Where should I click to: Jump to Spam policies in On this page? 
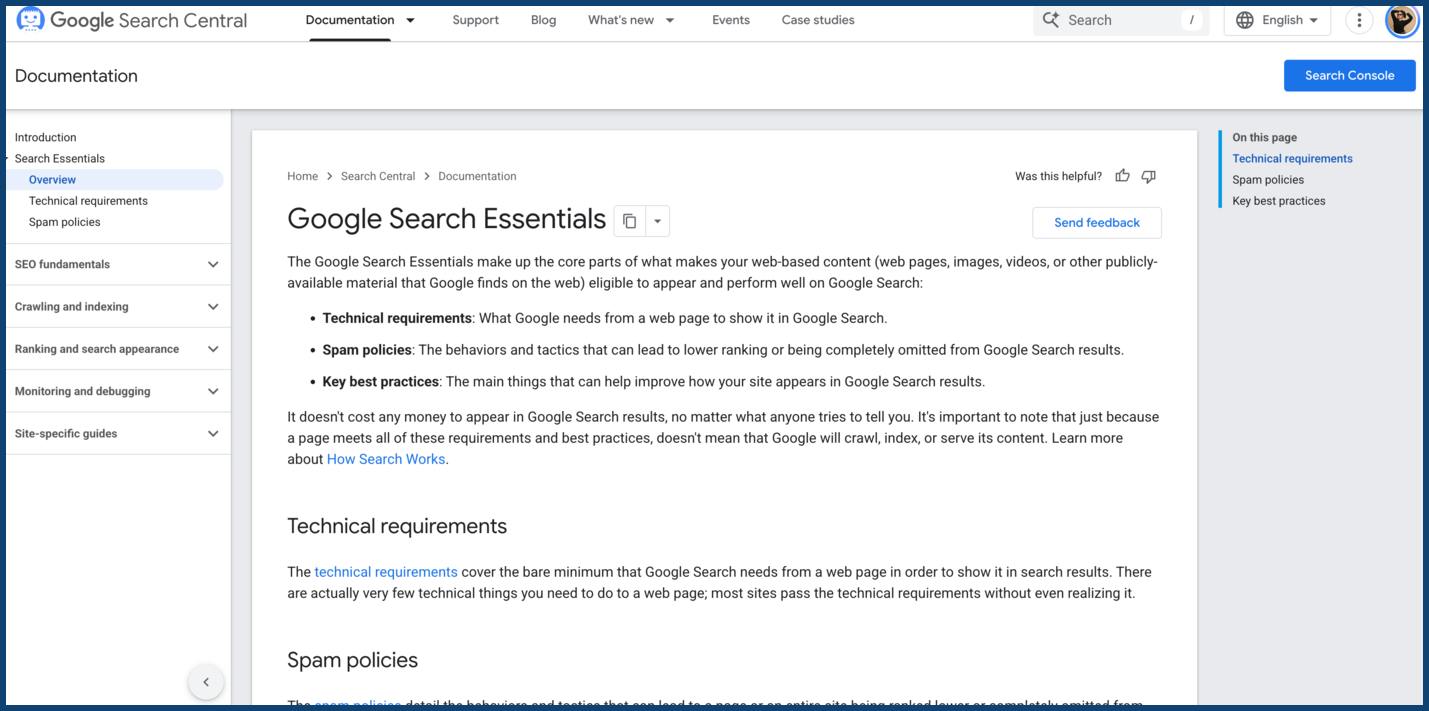1268,180
